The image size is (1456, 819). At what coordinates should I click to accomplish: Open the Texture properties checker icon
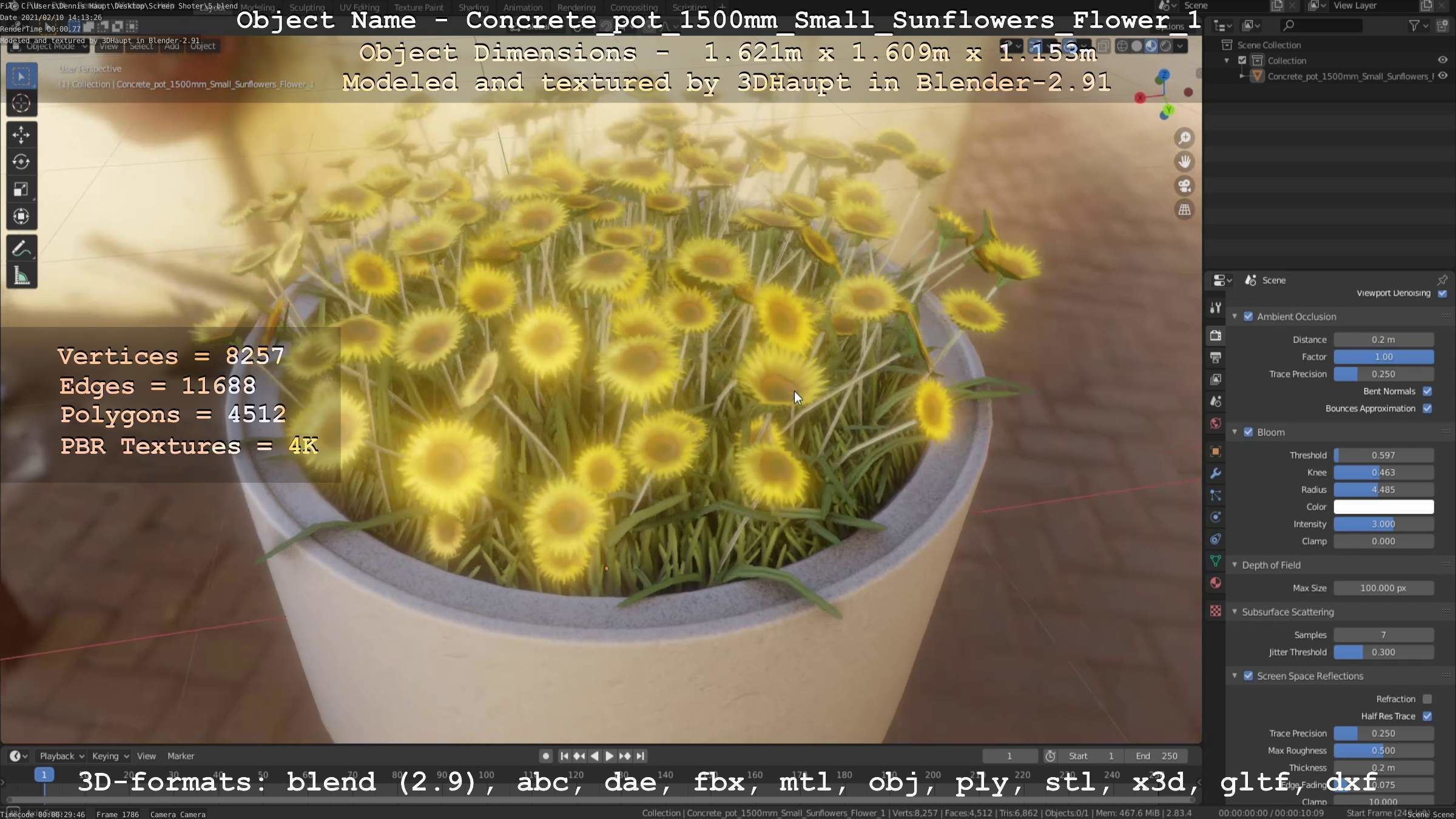click(x=1216, y=611)
